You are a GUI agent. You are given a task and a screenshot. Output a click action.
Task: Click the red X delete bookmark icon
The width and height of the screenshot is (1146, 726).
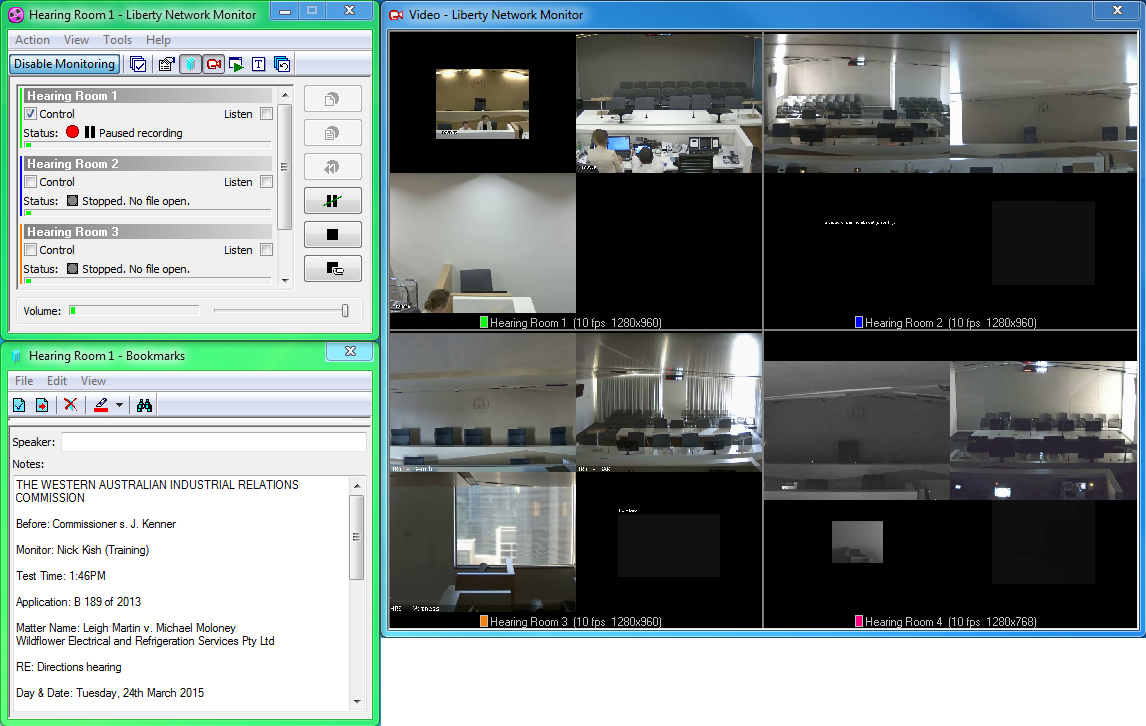70,405
